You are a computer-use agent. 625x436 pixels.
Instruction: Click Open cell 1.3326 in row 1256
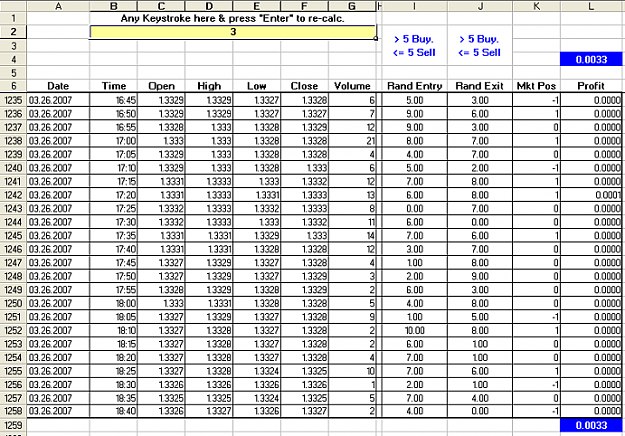[161, 385]
